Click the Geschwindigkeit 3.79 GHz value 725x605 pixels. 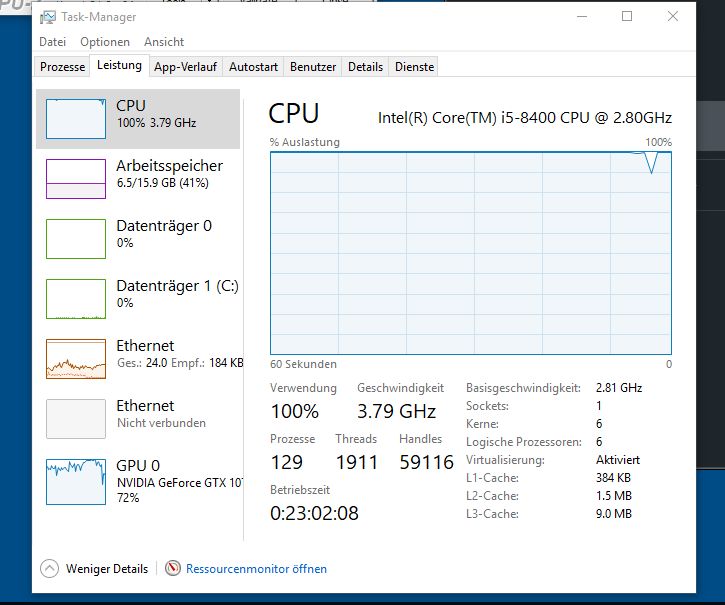(x=396, y=411)
